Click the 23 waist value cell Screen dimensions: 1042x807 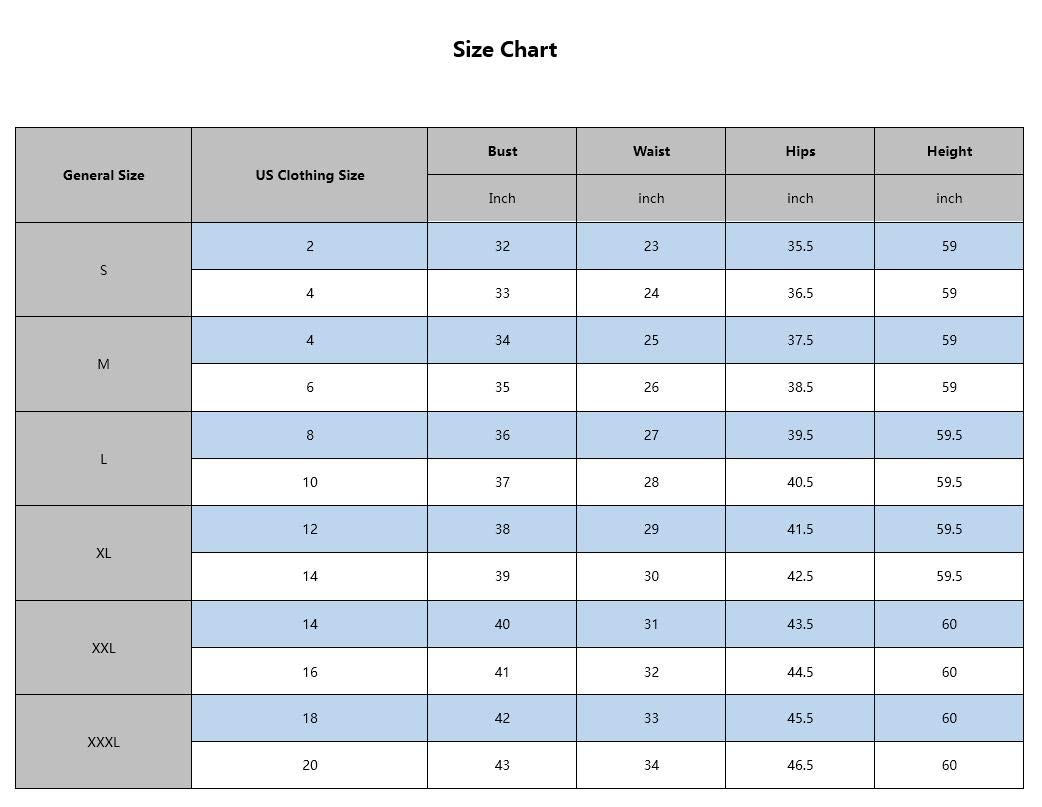[651, 246]
